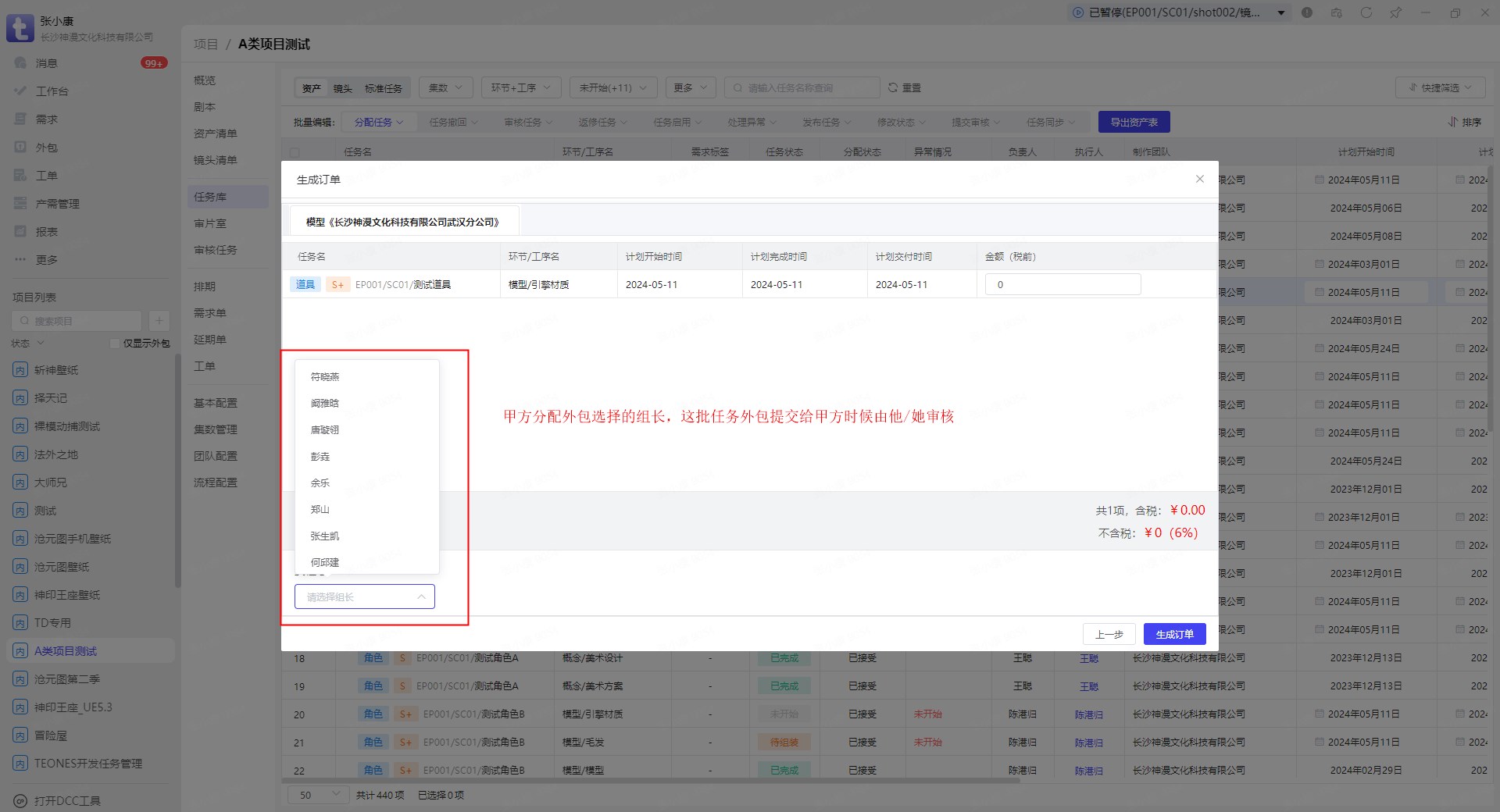Click the 重置 reset refresh icon

893,88
